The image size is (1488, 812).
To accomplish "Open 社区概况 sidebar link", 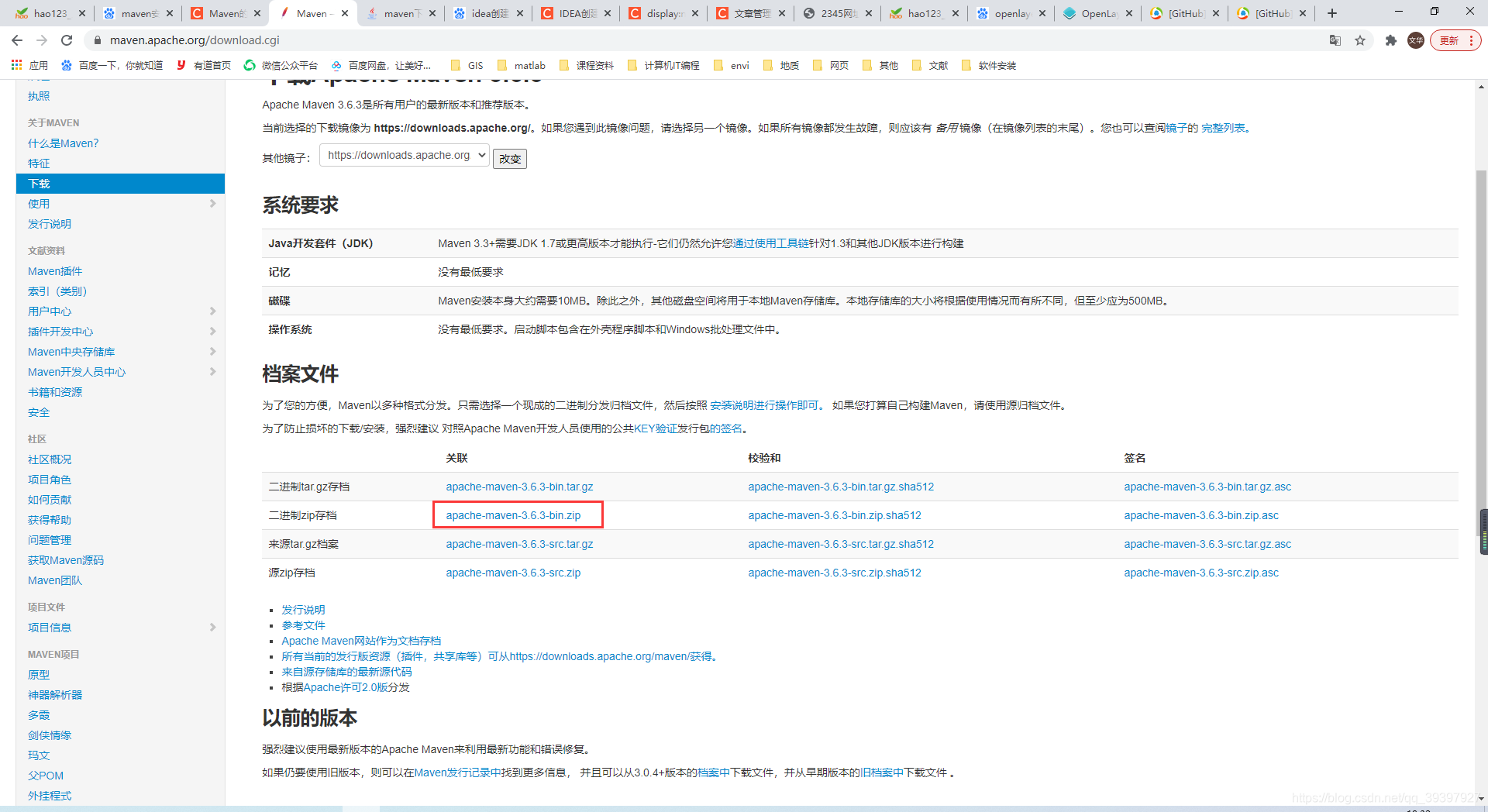I will pyautogui.click(x=50, y=459).
